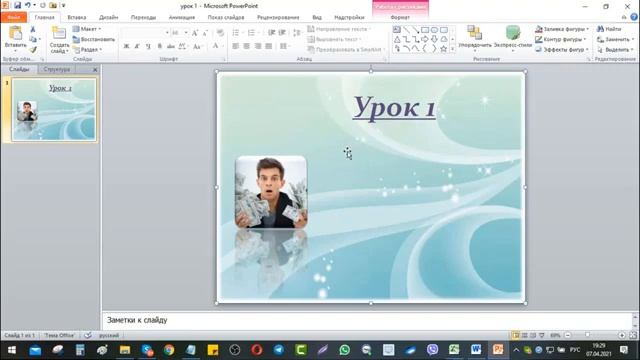The image size is (640, 360).
Task: Select the oval shape in gallery
Action: click(x=434, y=30)
